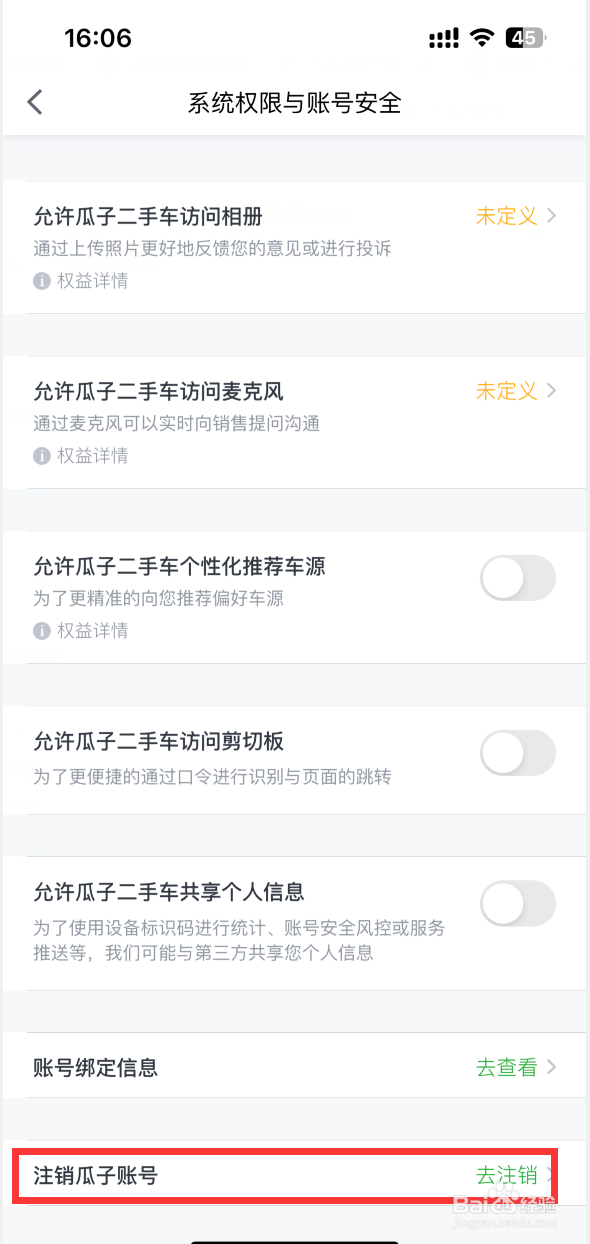Open chevron next to 访问相册 未定义

[551, 216]
